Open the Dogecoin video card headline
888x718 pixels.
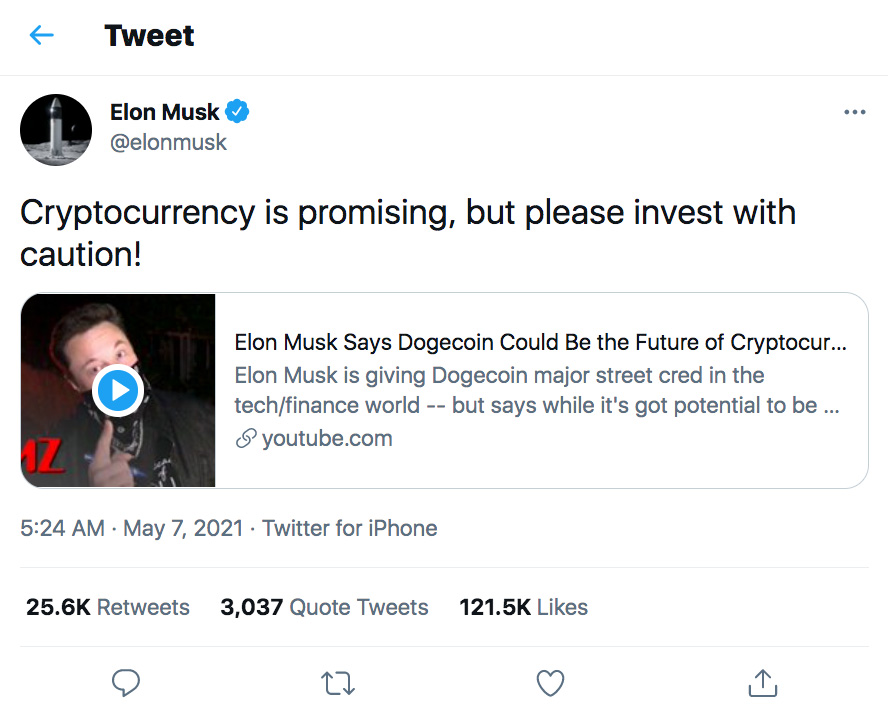[x=540, y=343]
